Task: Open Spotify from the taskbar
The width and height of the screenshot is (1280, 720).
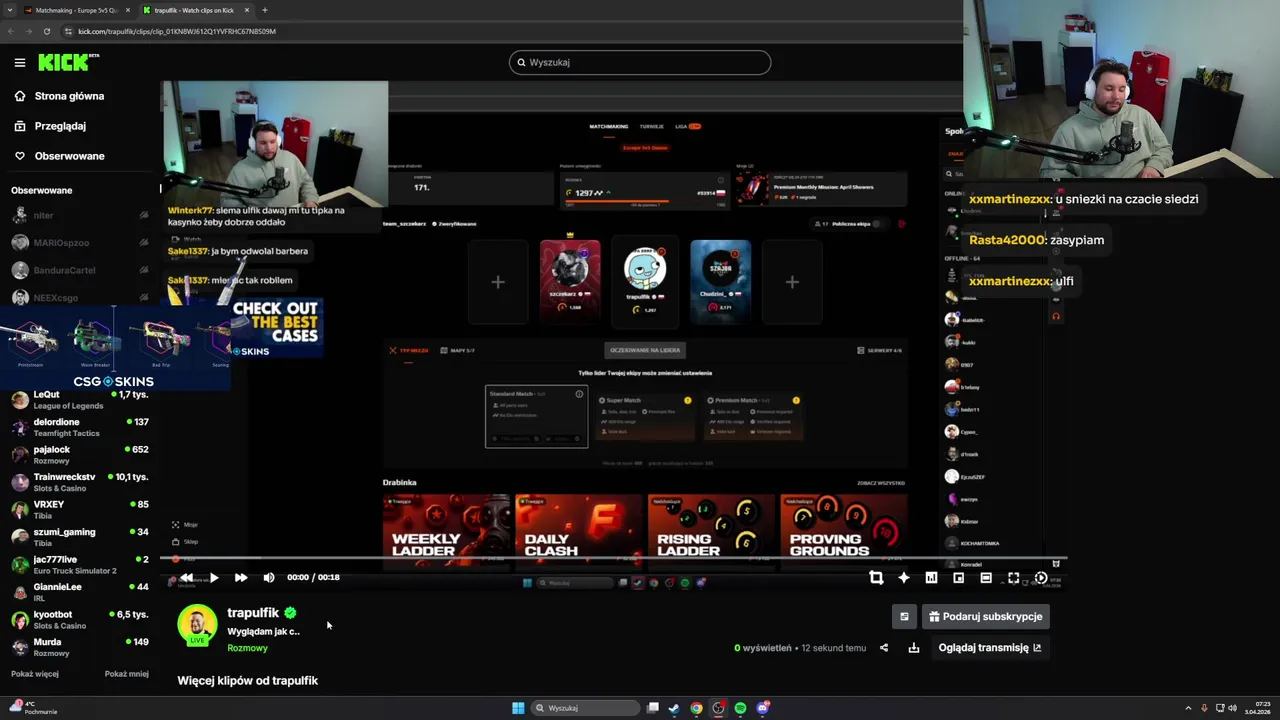Action: tap(740, 708)
